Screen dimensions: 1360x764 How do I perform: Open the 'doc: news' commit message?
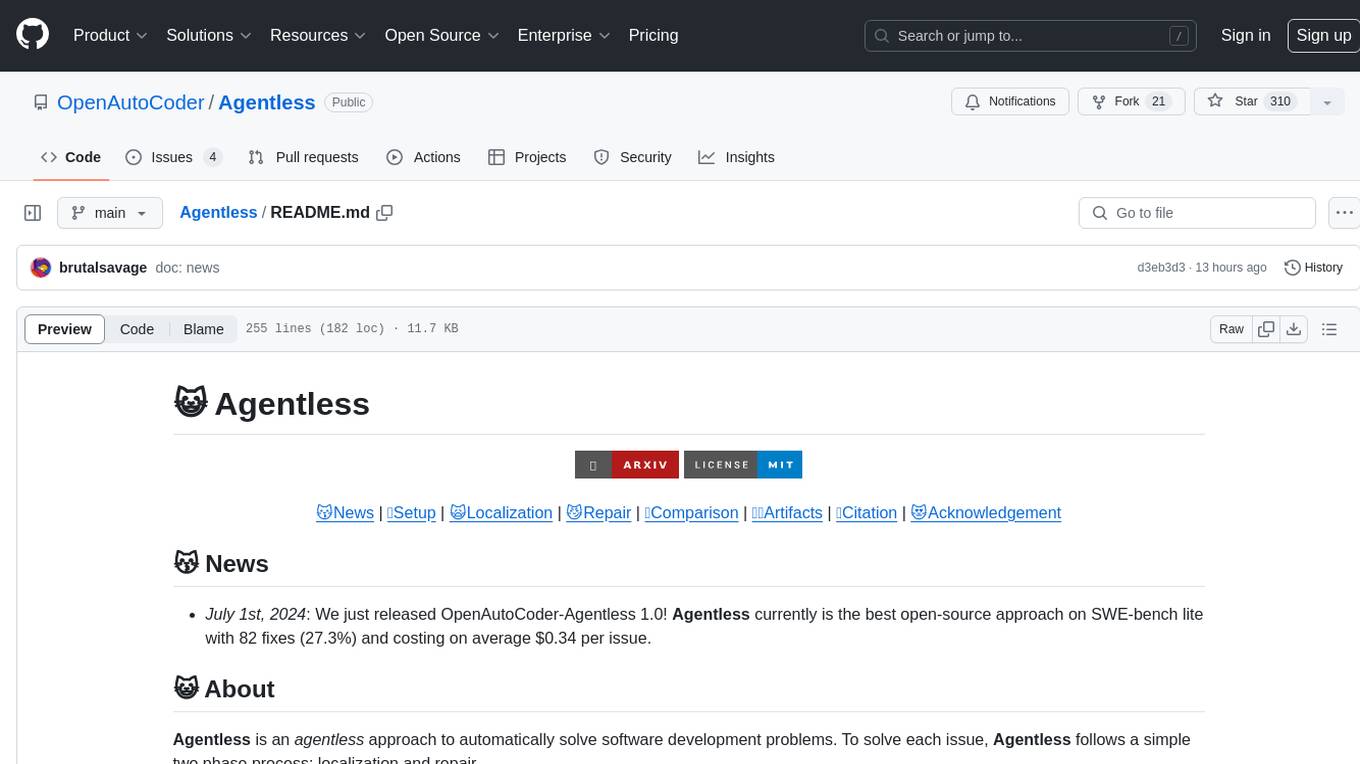coord(187,267)
